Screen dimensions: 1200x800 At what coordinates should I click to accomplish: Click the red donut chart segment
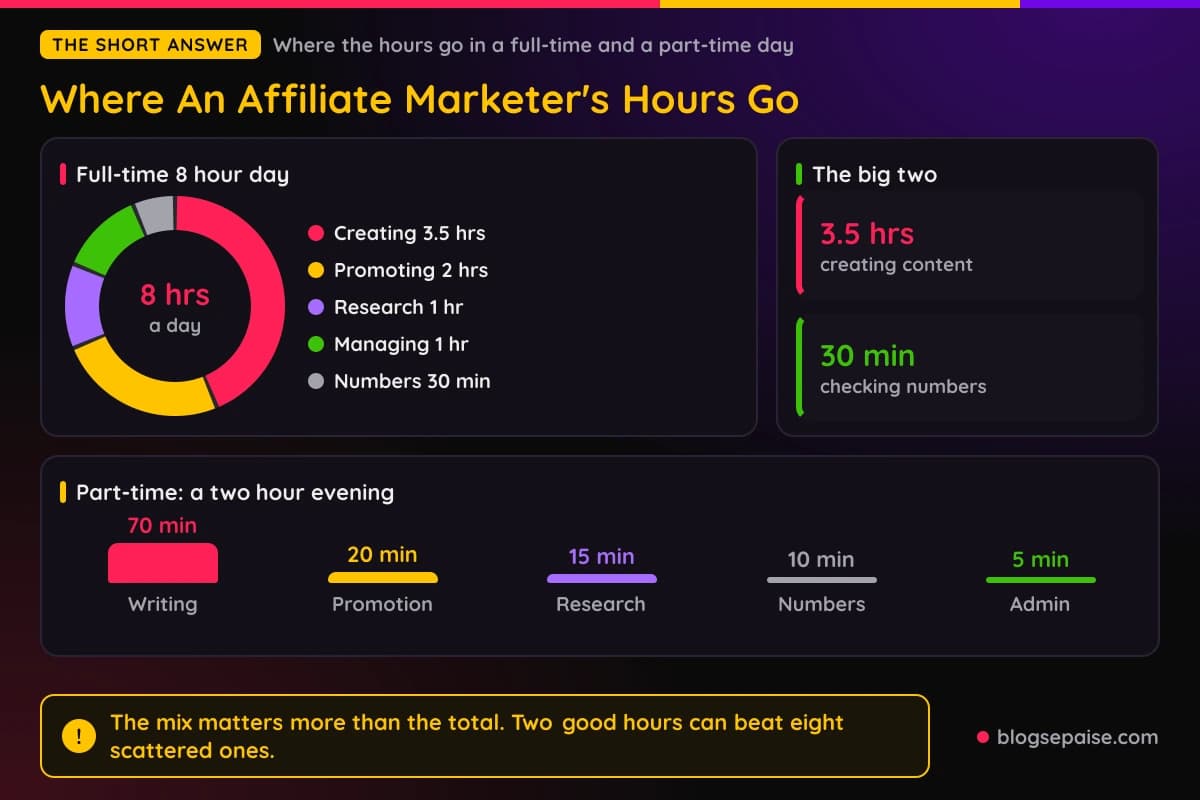pyautogui.click(x=264, y=290)
